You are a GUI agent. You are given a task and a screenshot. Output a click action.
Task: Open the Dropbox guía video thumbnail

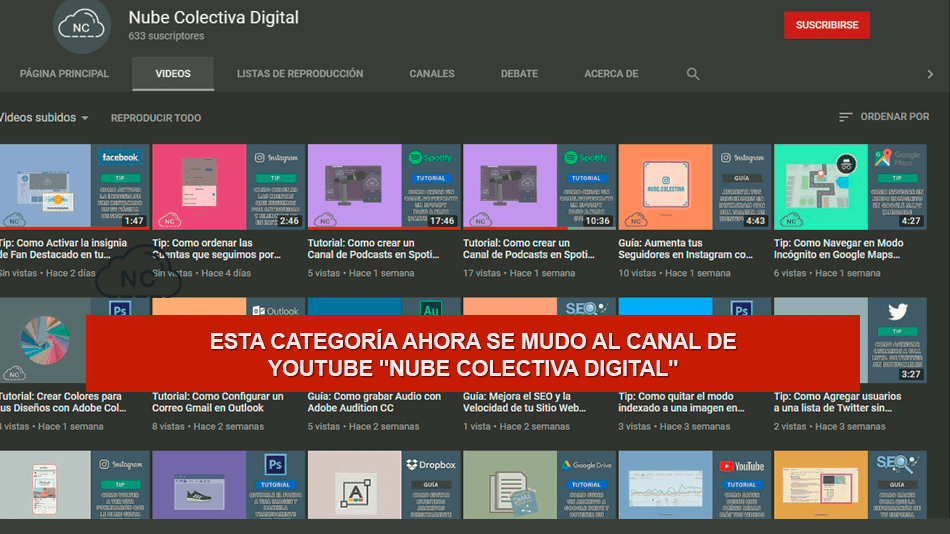pyautogui.click(x=384, y=484)
